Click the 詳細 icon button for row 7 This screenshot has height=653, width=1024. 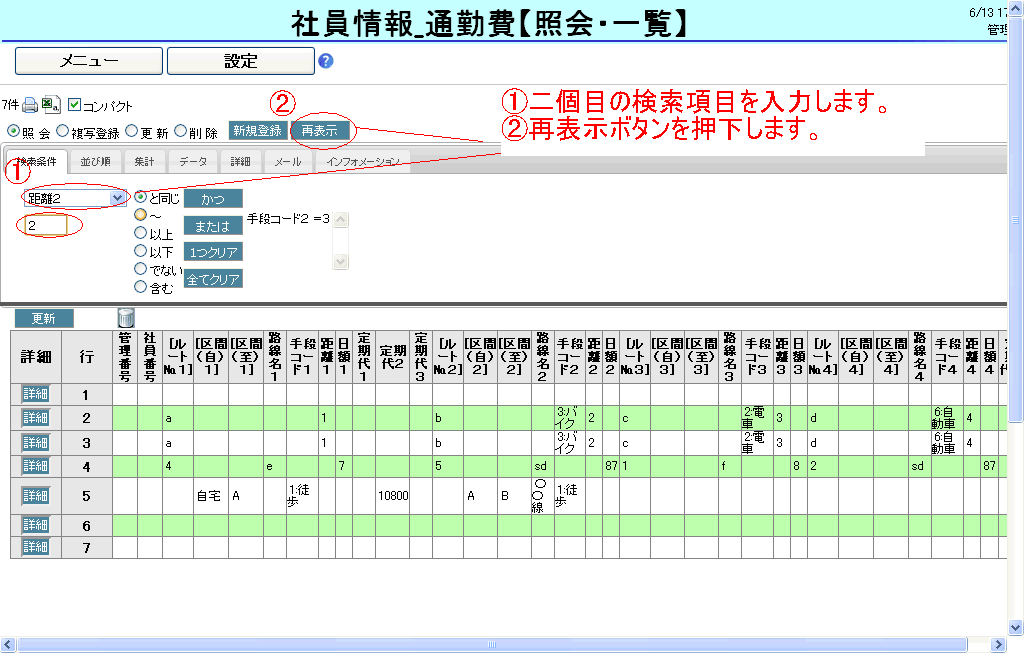35,547
